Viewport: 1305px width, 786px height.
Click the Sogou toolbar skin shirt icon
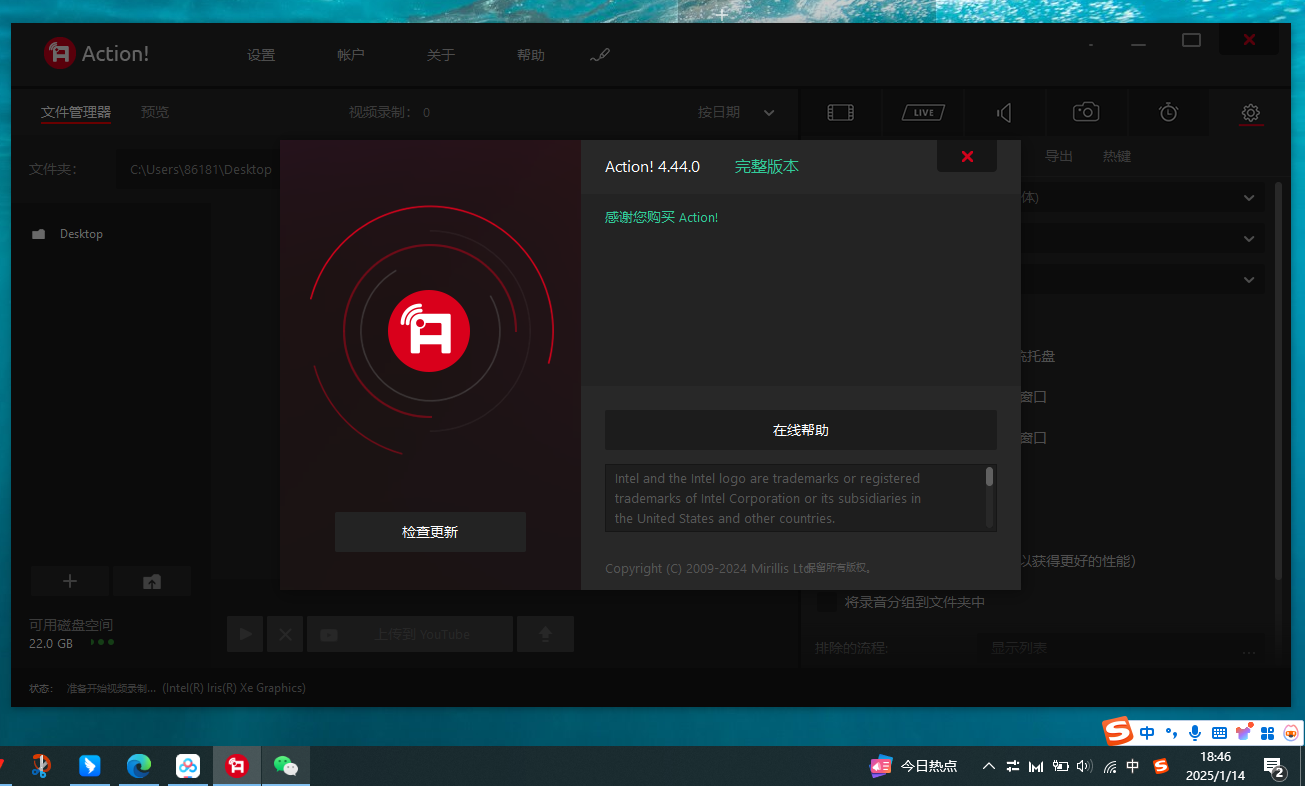click(1244, 733)
